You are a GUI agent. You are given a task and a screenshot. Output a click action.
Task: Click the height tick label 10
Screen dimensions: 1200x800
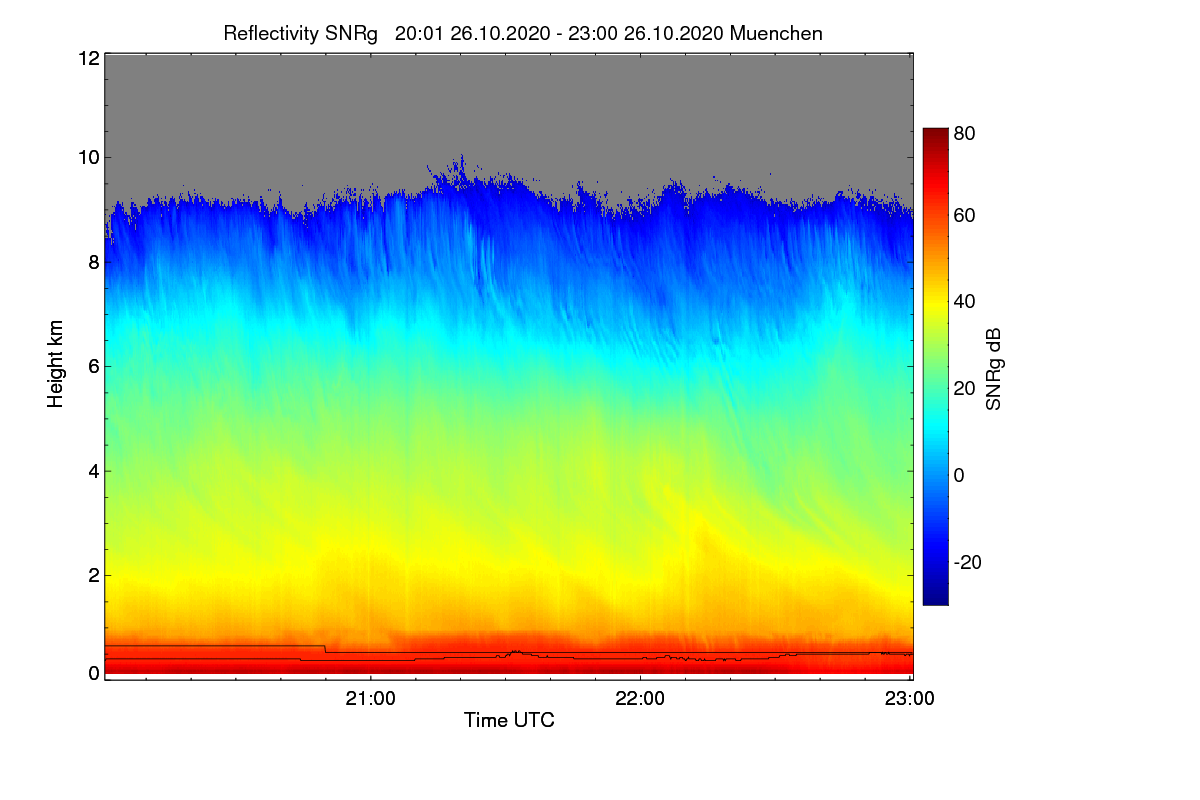pyautogui.click(x=88, y=157)
